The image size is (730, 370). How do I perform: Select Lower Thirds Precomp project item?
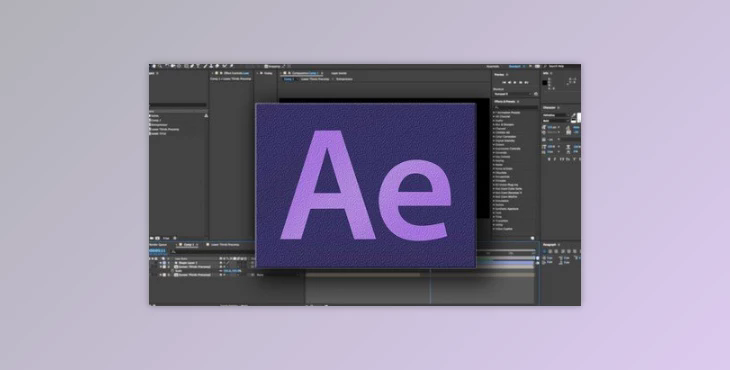tap(165, 129)
